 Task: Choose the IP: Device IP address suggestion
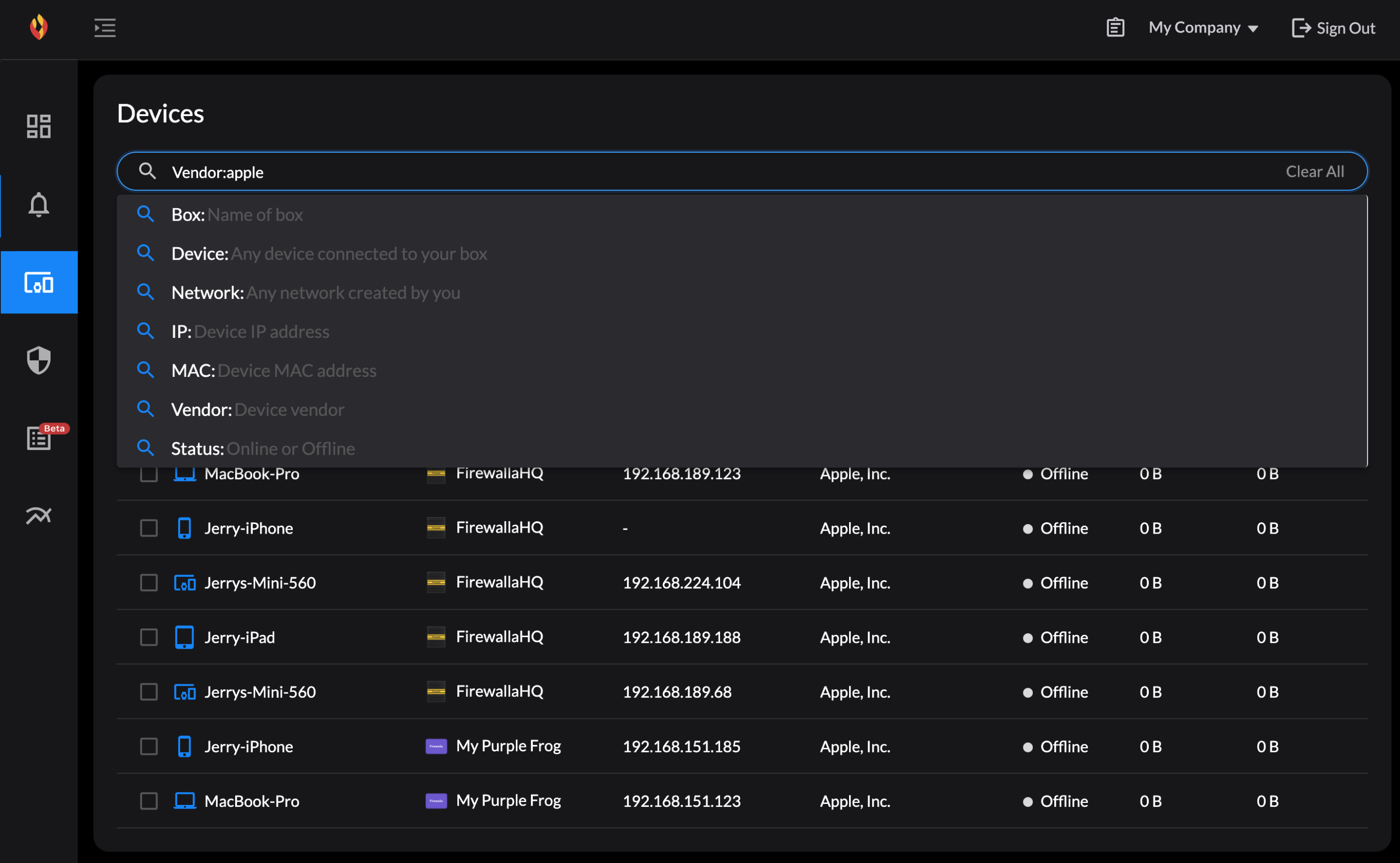742,331
